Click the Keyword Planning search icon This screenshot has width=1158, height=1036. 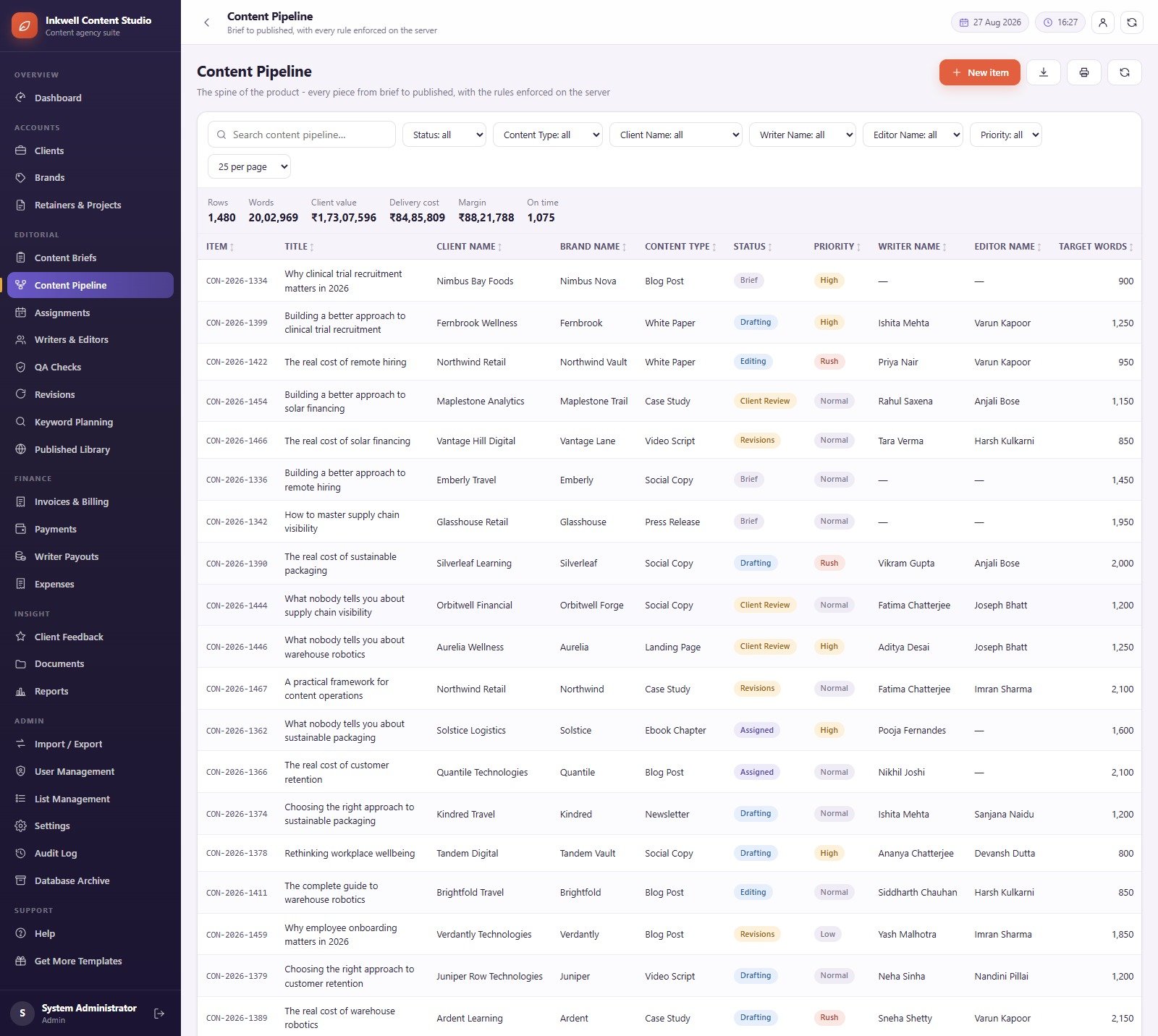click(x=21, y=422)
